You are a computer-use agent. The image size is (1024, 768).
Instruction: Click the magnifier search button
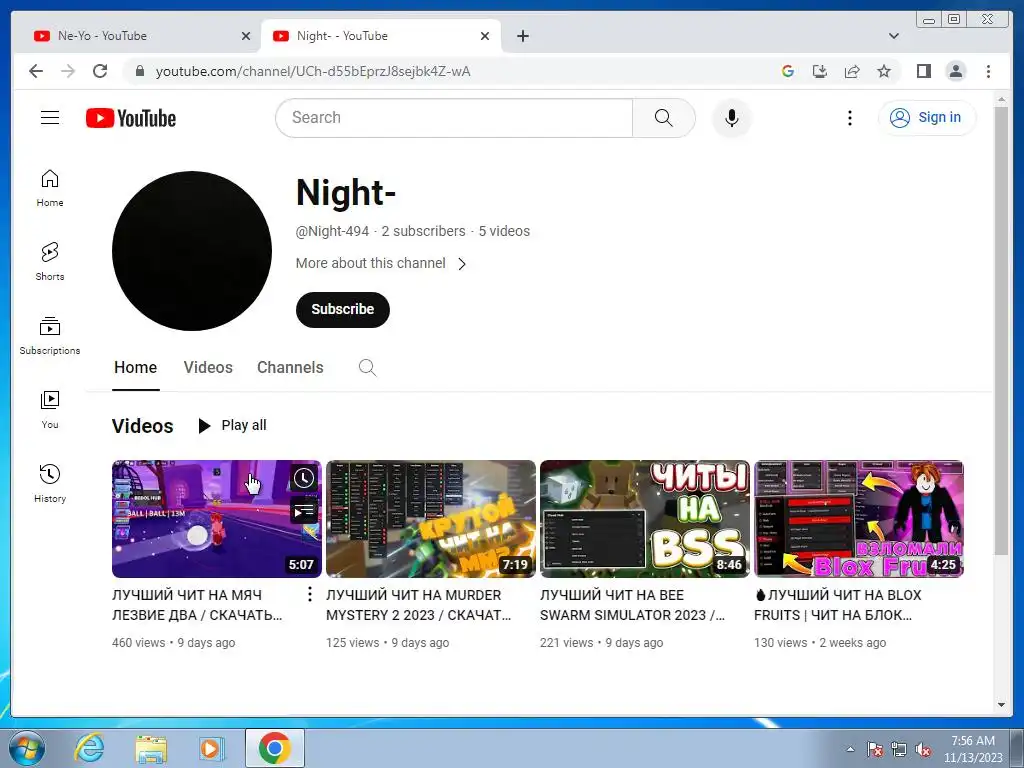[664, 118]
